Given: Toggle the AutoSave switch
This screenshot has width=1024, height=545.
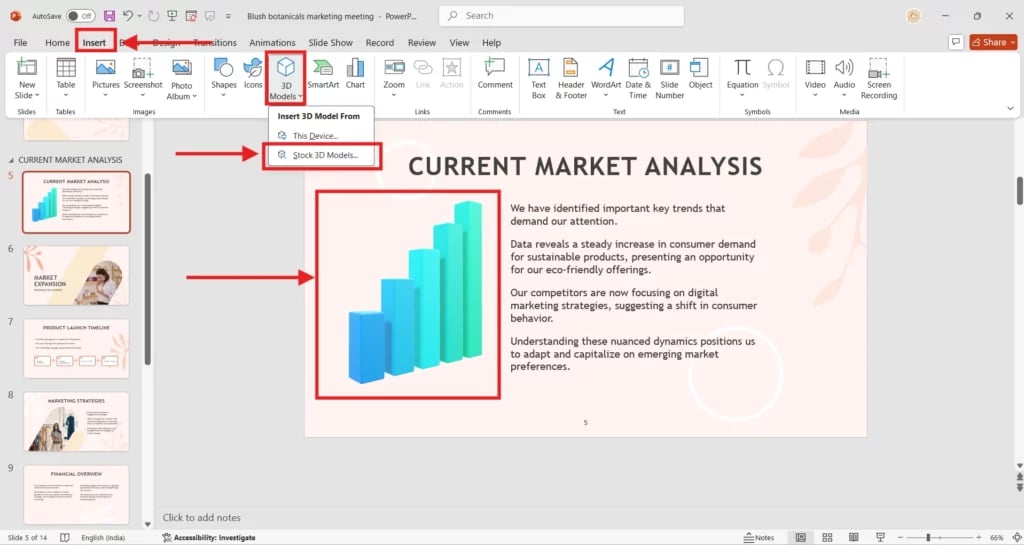Looking at the screenshot, I should (x=80, y=16).
